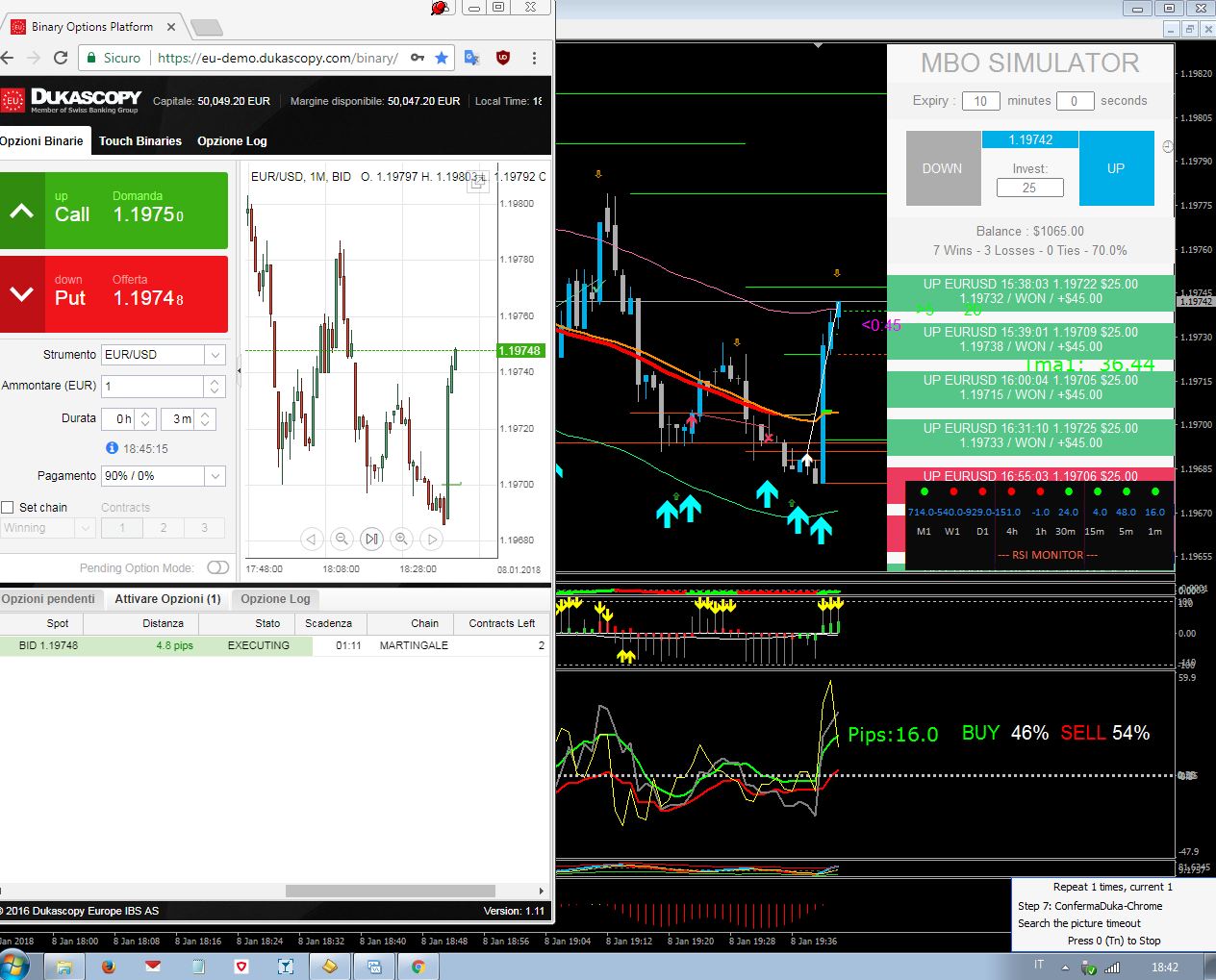Click the network signal tray icon
Viewport: 1216px width, 980px height.
(1112, 967)
